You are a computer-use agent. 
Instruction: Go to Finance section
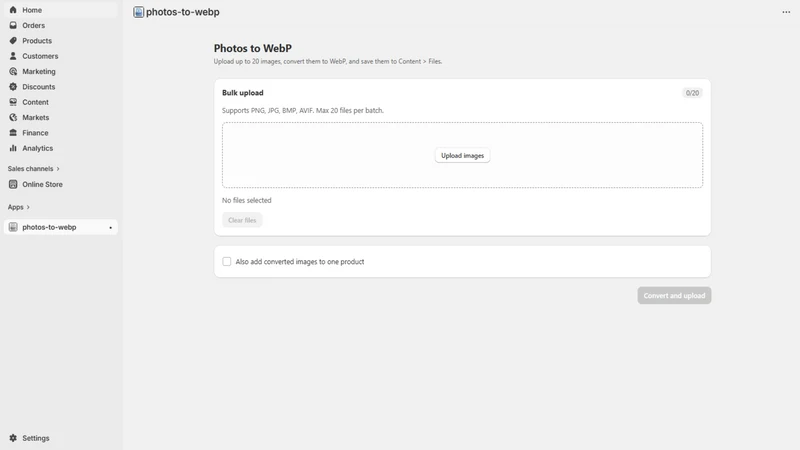(60, 132)
